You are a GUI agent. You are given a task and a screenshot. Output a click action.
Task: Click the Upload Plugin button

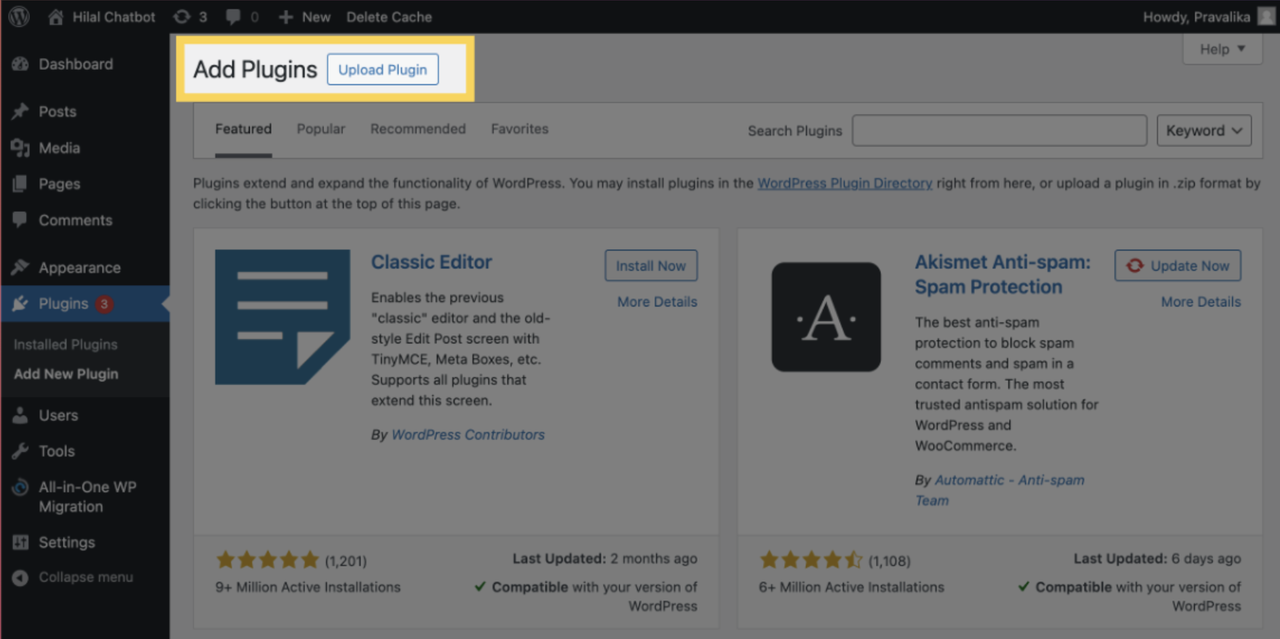point(383,69)
